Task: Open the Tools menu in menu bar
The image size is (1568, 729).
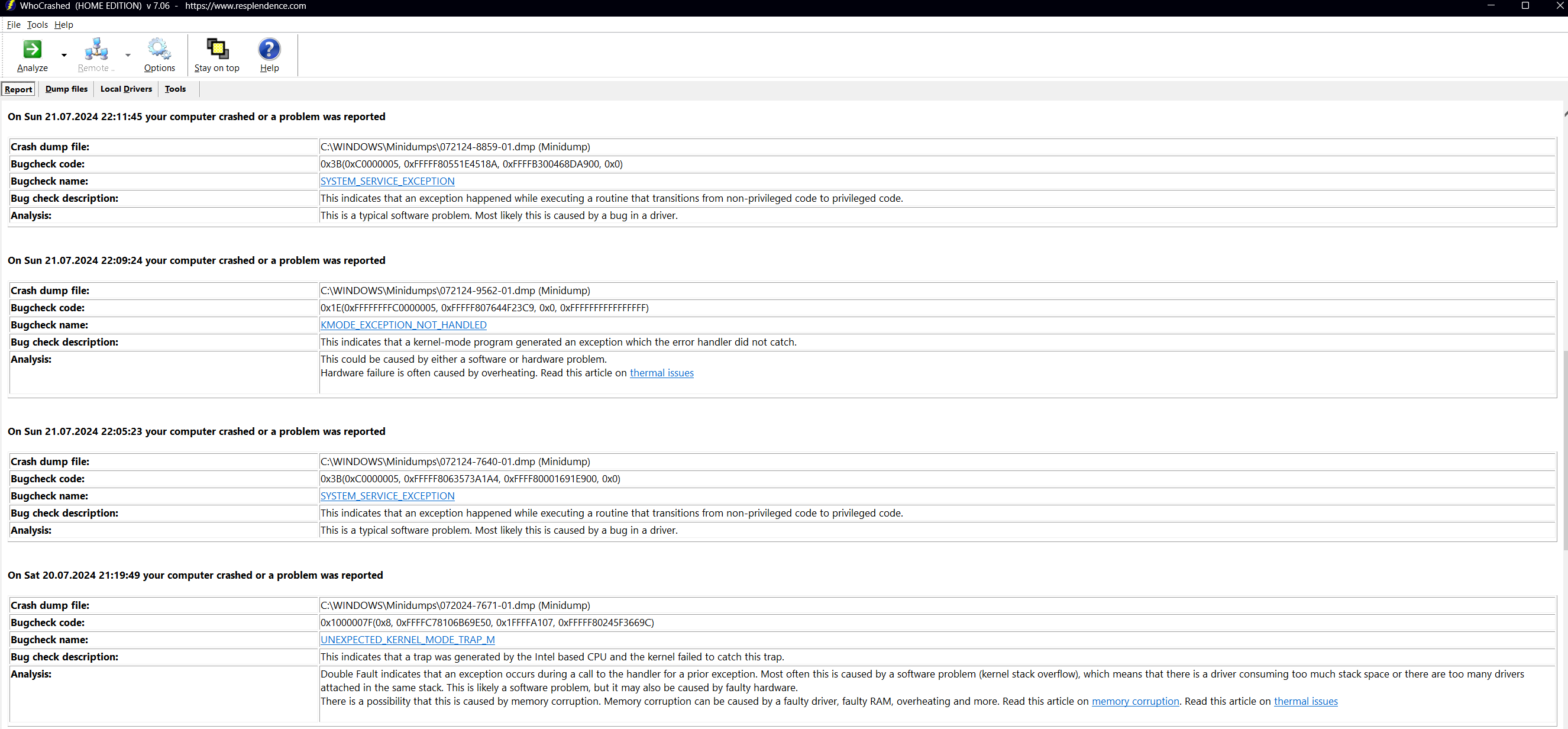Action: pos(37,25)
